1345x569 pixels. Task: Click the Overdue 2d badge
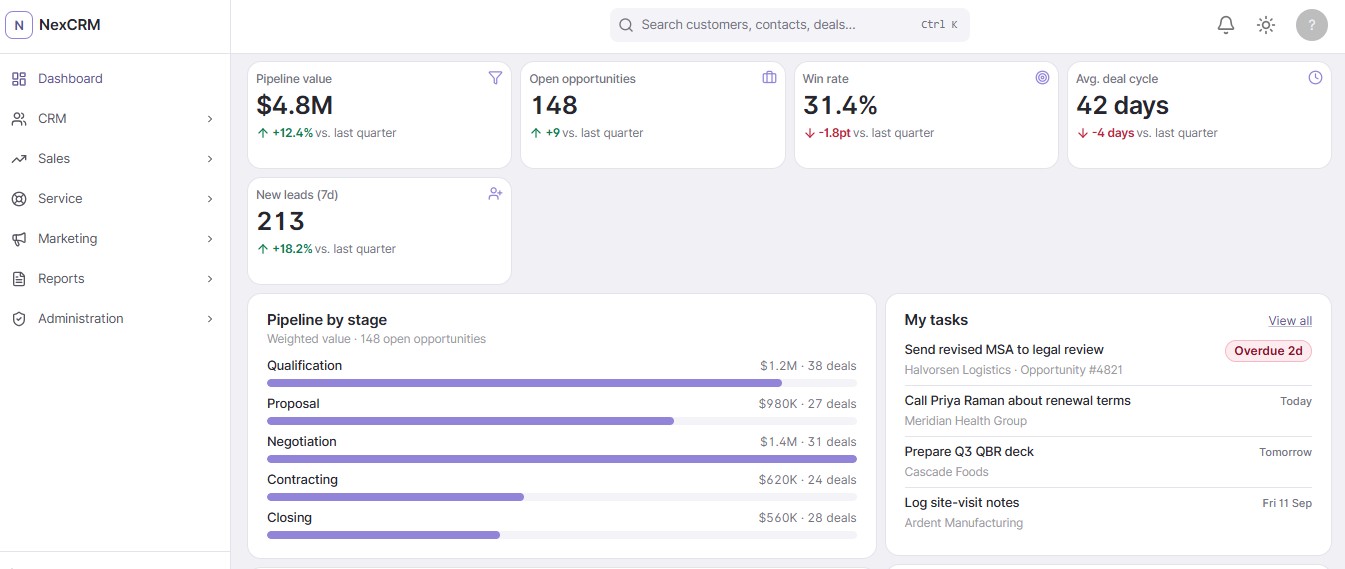coord(1268,351)
